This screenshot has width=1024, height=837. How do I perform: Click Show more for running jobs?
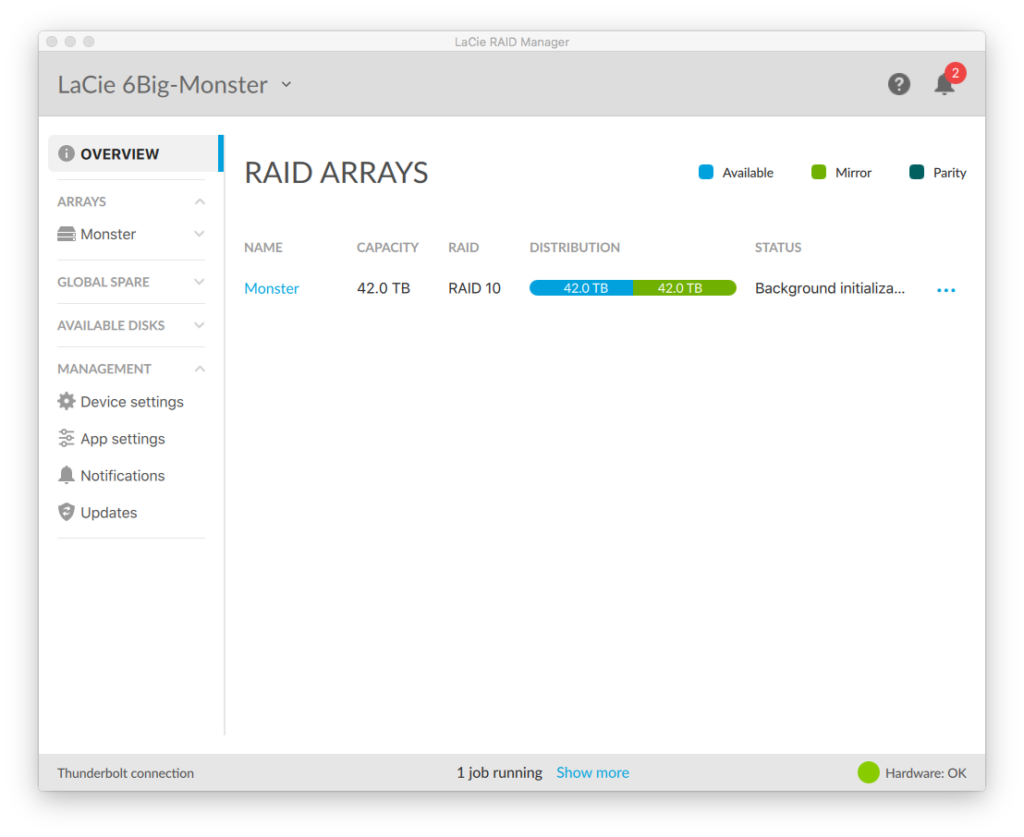[x=592, y=772]
